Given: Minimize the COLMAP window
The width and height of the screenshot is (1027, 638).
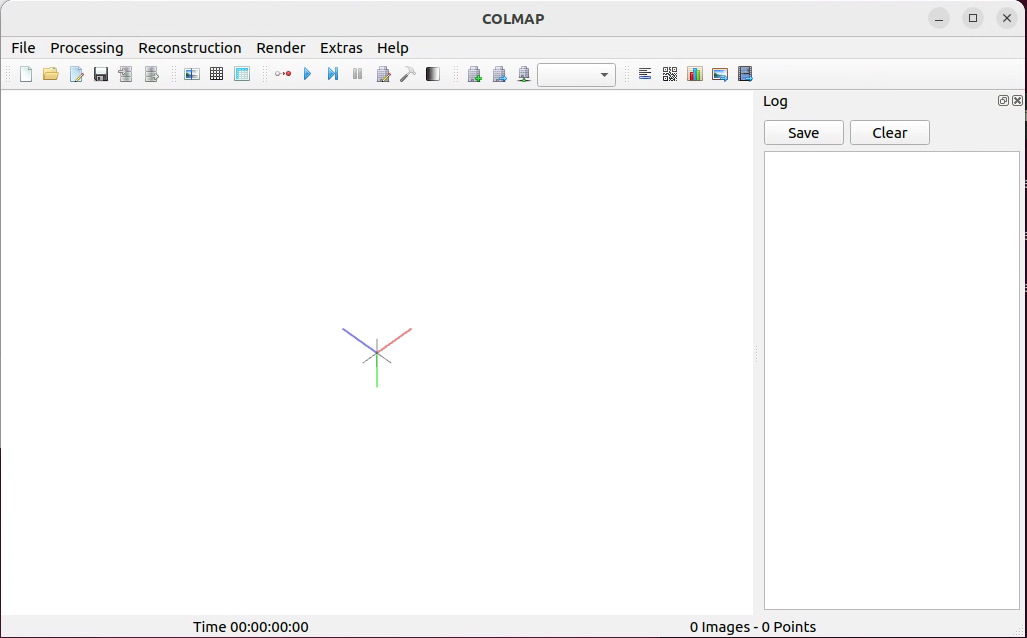Looking at the screenshot, I should [x=939, y=18].
